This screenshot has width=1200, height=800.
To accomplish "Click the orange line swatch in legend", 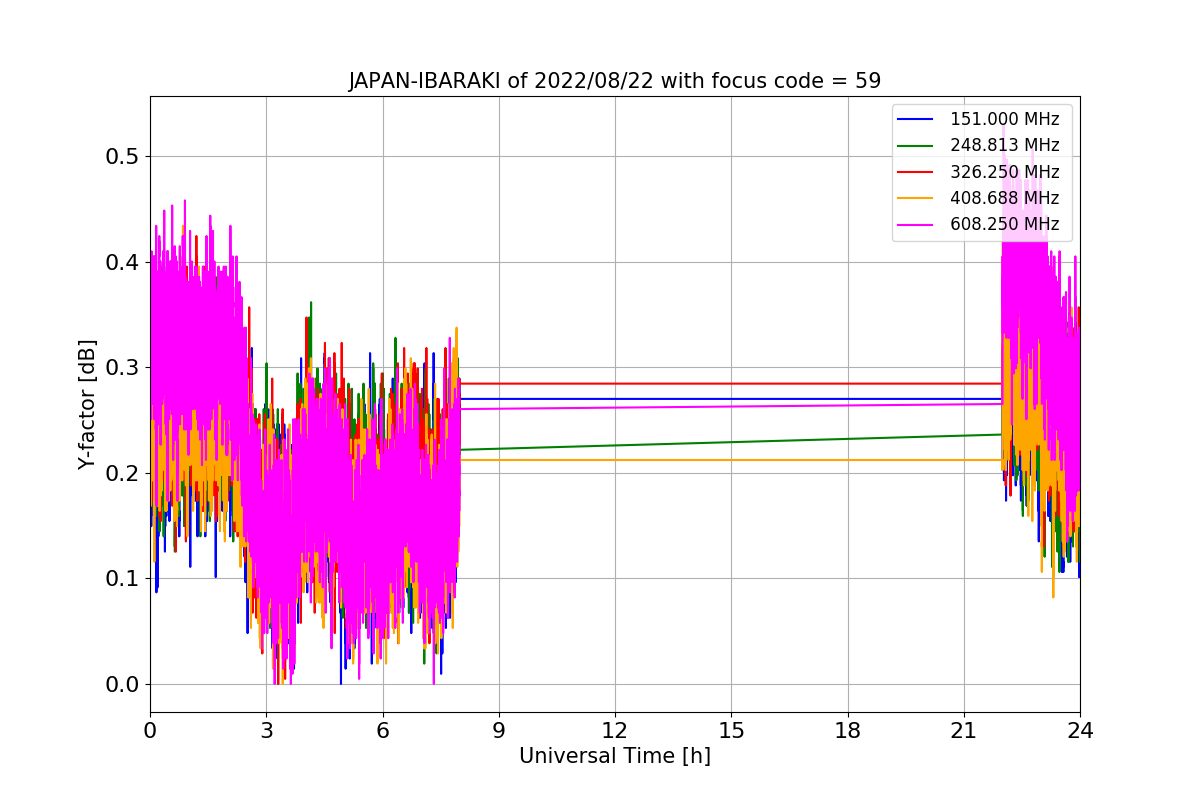I will pyautogui.click(x=916, y=198).
